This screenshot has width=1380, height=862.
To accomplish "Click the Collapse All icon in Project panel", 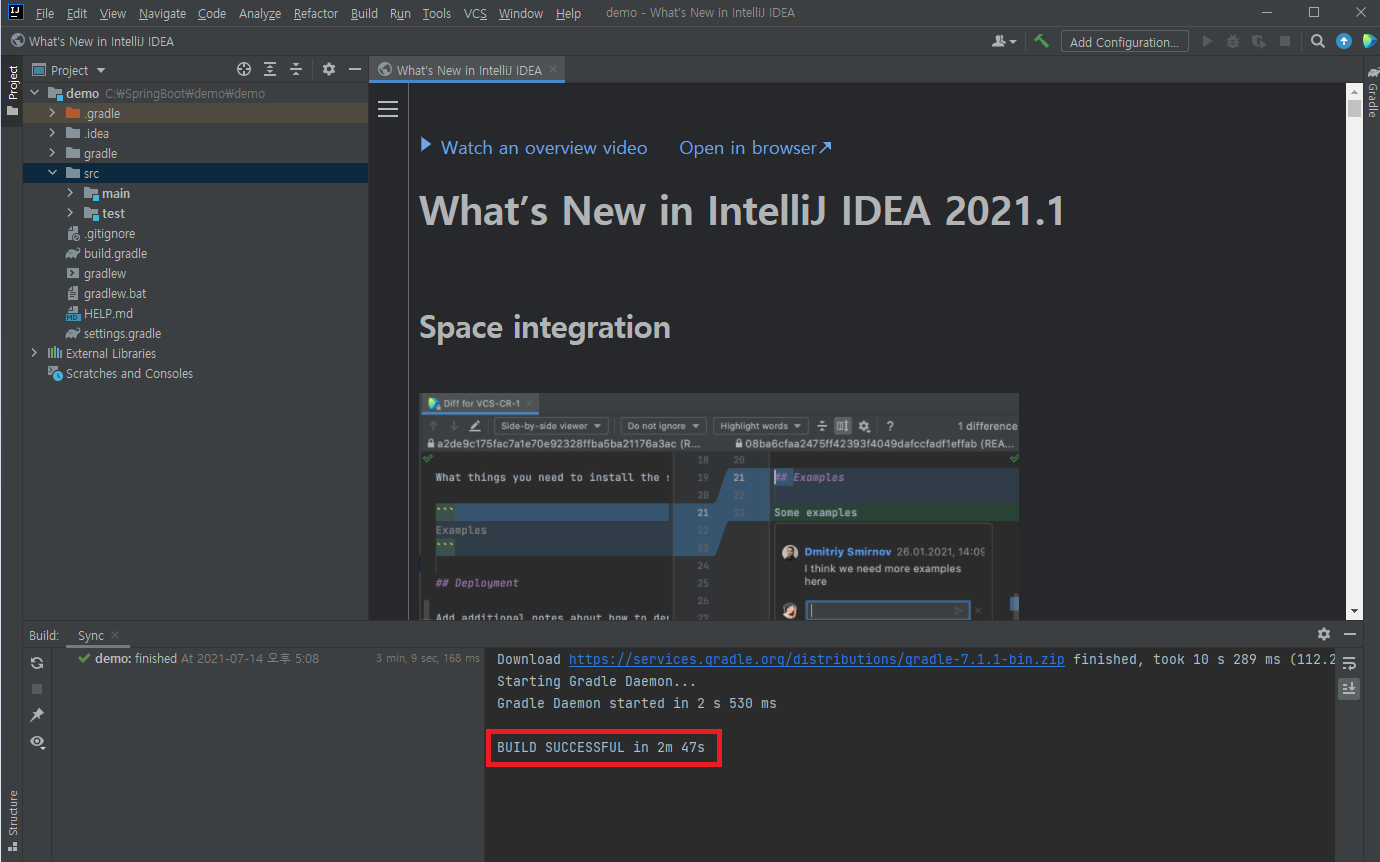I will [x=296, y=69].
